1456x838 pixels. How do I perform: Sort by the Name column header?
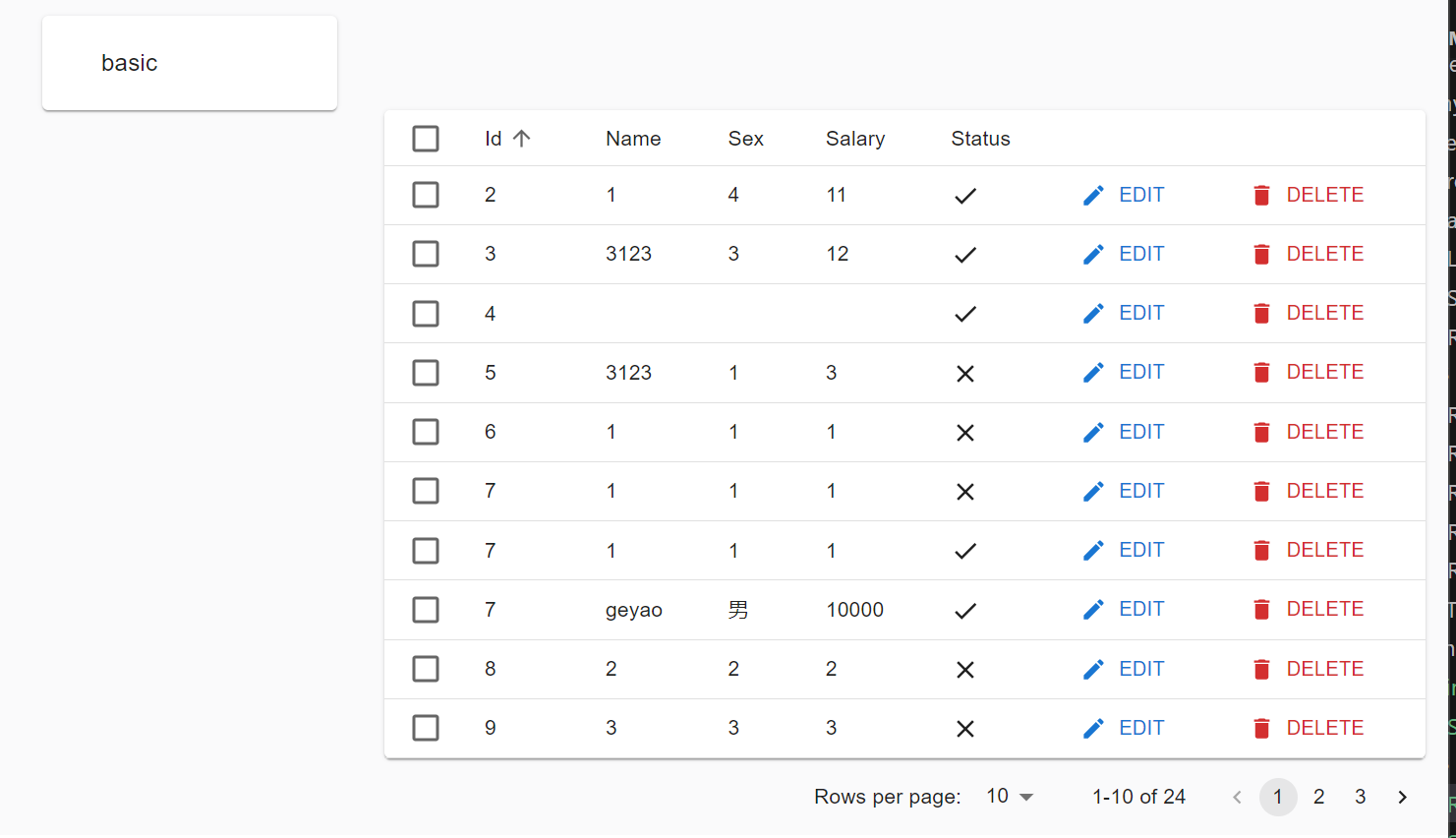[x=633, y=139]
